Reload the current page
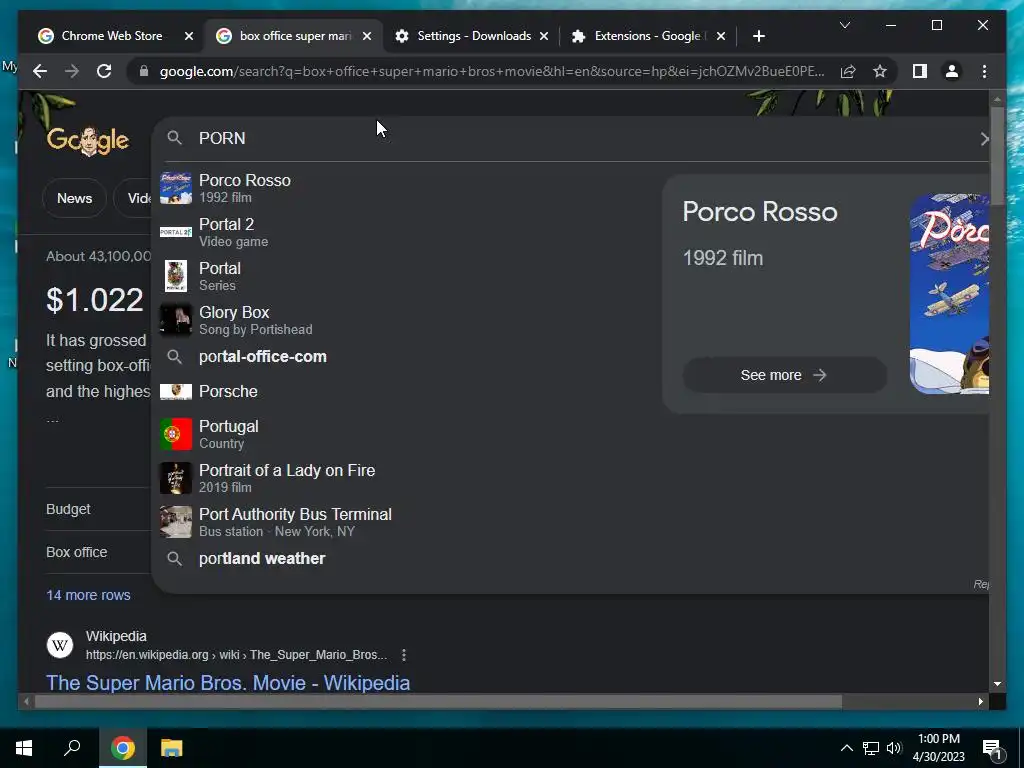 coord(104,71)
